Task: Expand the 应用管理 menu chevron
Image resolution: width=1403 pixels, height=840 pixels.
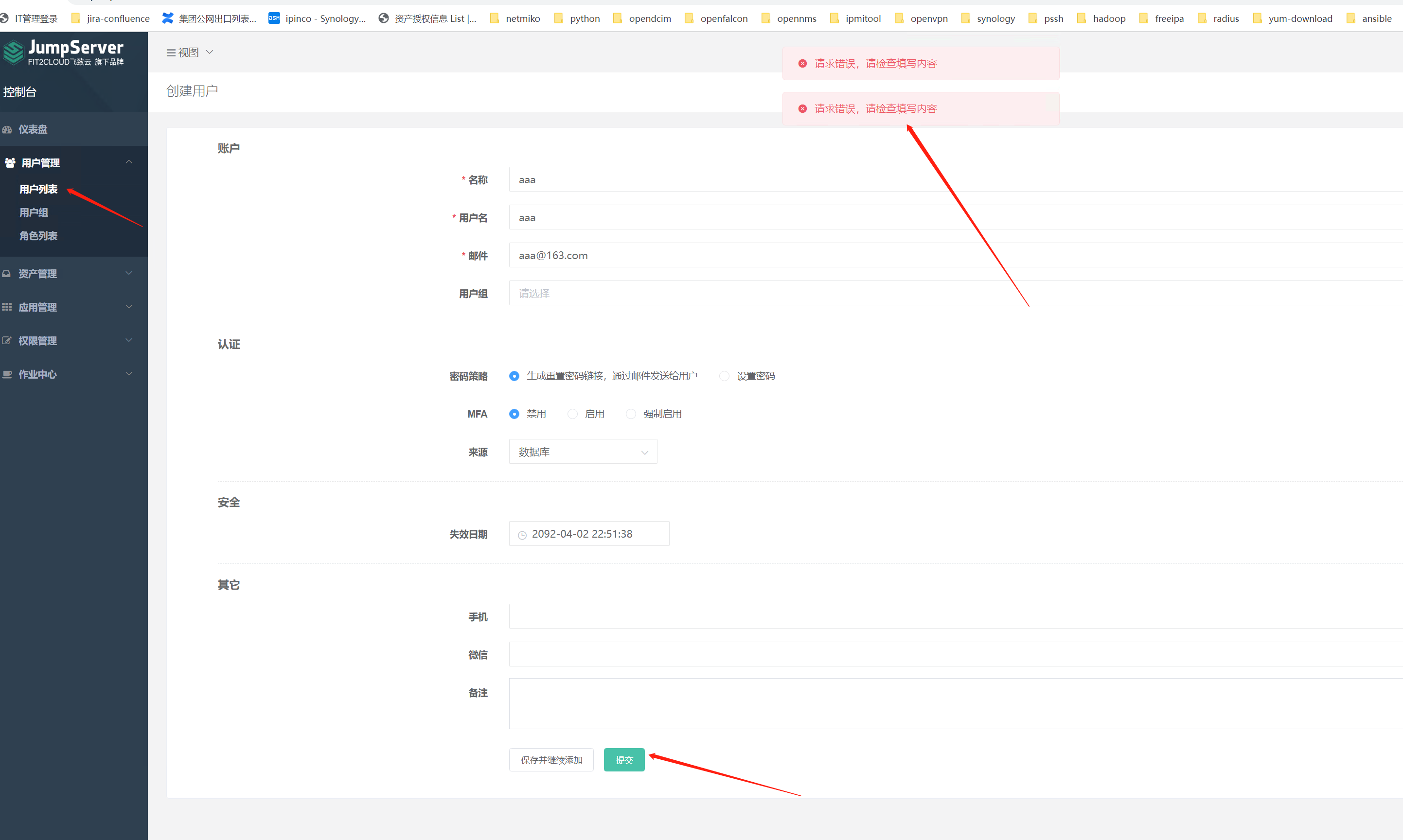Action: [x=129, y=307]
